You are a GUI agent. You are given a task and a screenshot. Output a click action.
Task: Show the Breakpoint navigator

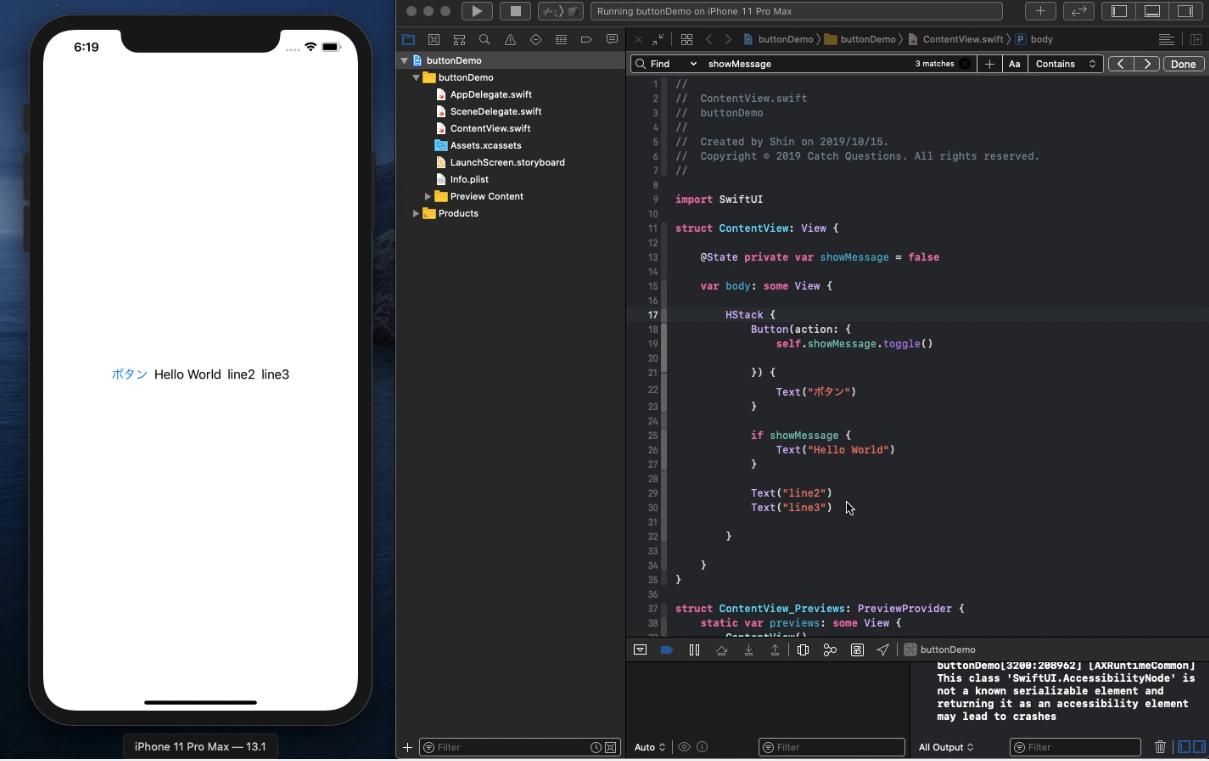(x=586, y=40)
